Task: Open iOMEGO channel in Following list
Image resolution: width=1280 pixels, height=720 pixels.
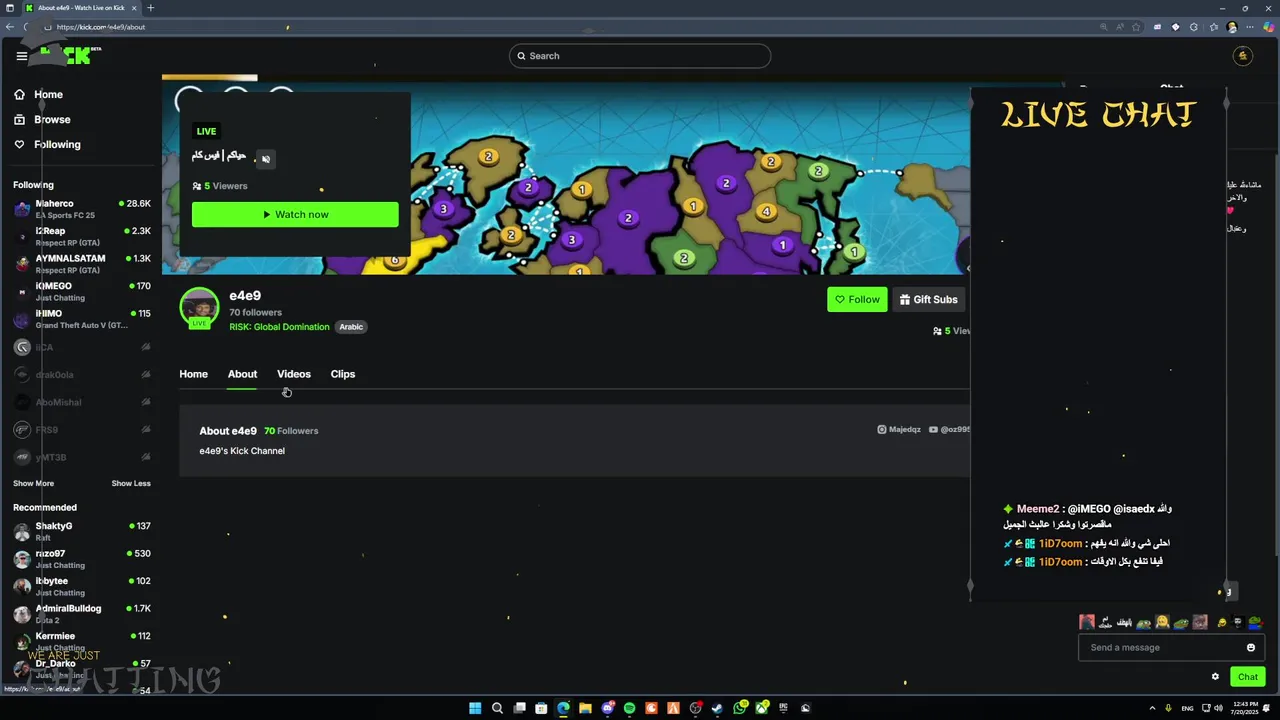Action: click(x=82, y=292)
